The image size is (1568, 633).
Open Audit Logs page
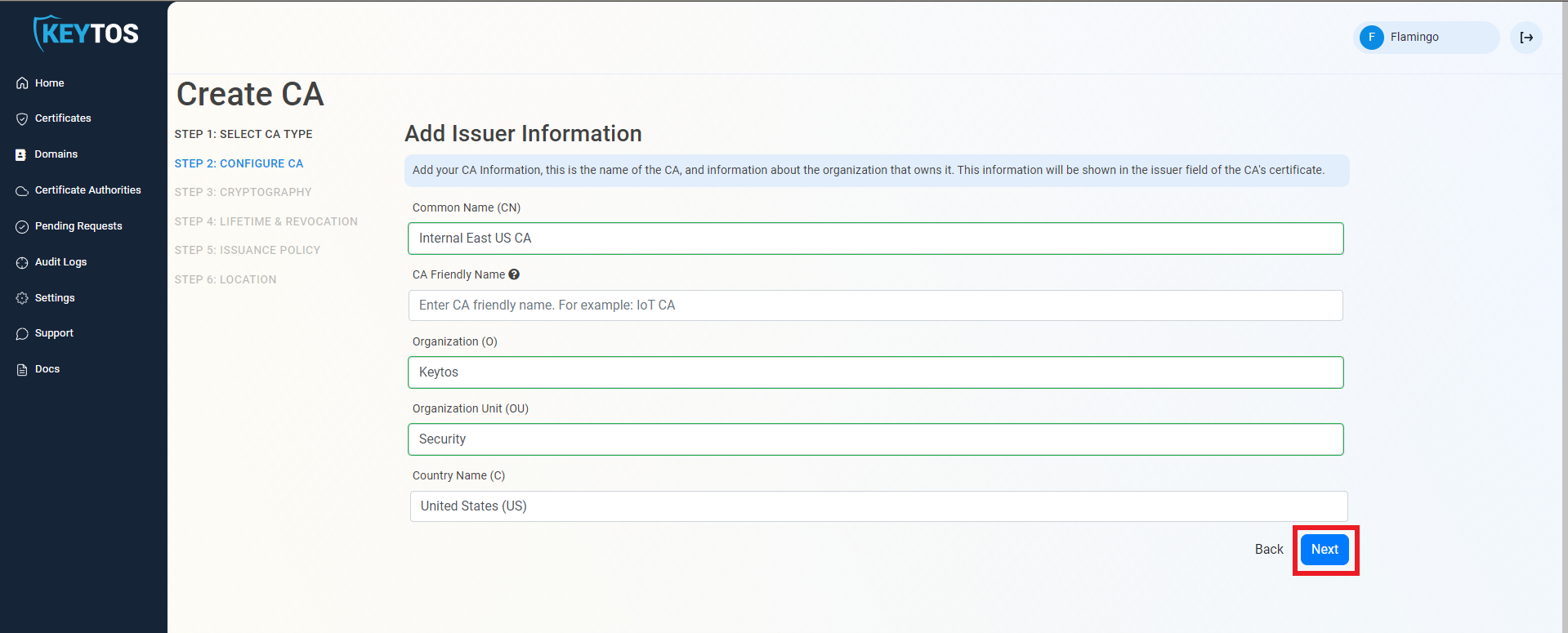pos(60,262)
